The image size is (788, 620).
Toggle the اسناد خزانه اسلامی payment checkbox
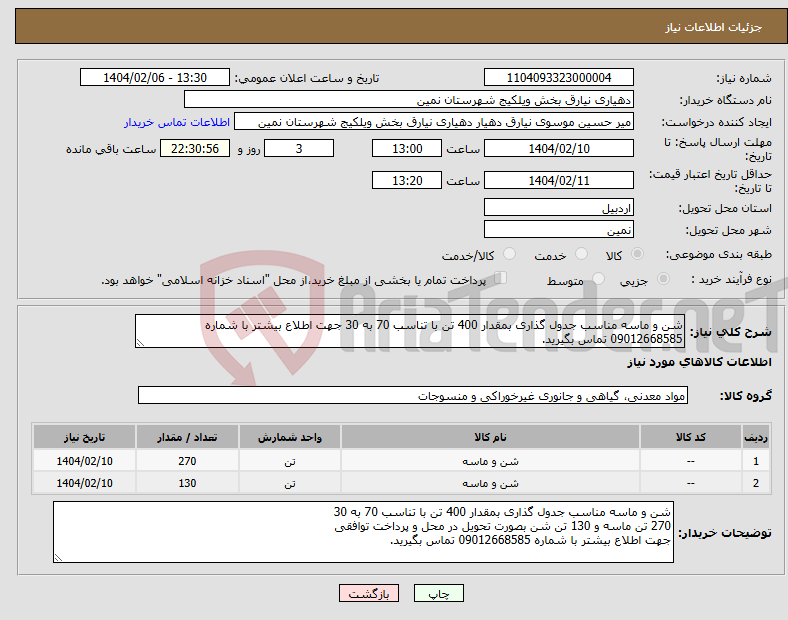500,277
